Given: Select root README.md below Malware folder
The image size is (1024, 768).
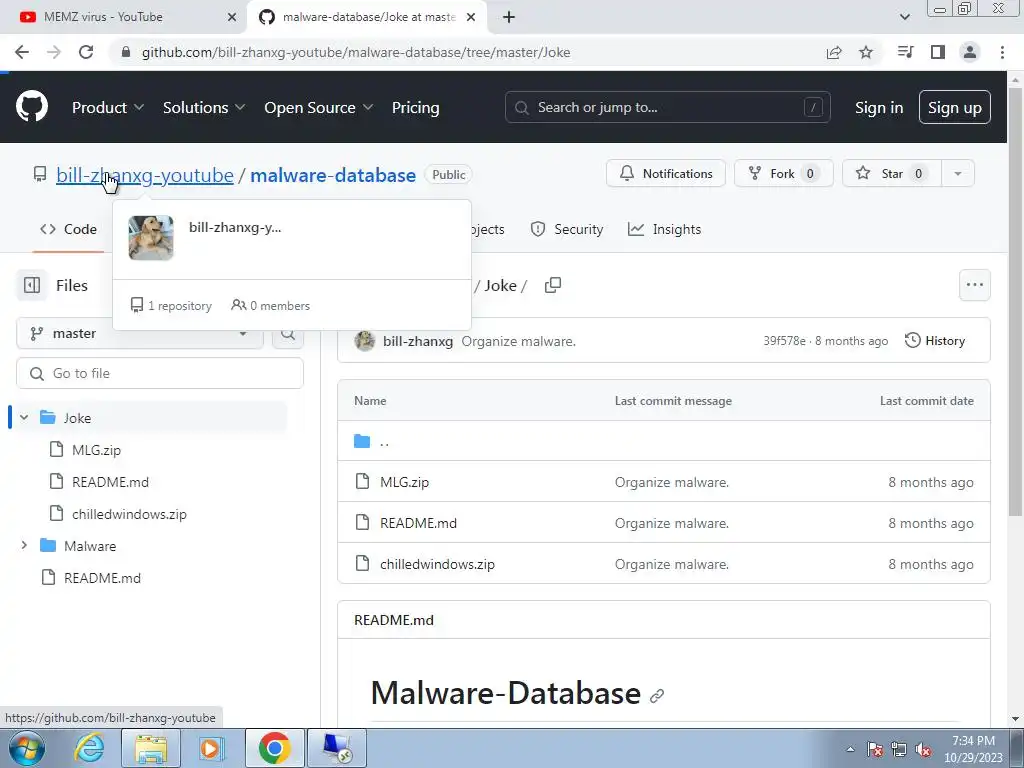Looking at the screenshot, I should (x=102, y=578).
